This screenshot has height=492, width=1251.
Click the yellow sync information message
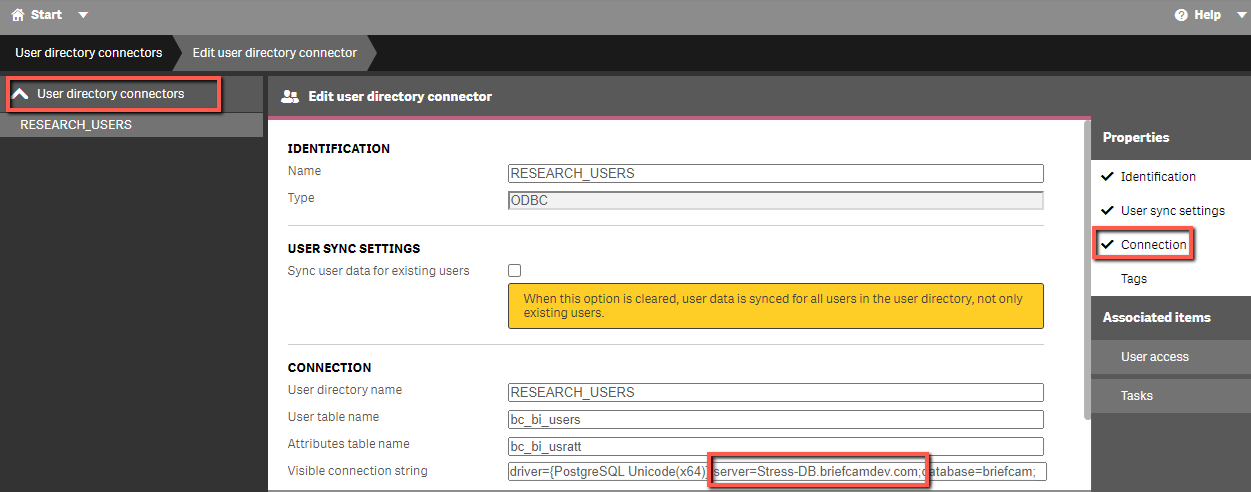[776, 306]
